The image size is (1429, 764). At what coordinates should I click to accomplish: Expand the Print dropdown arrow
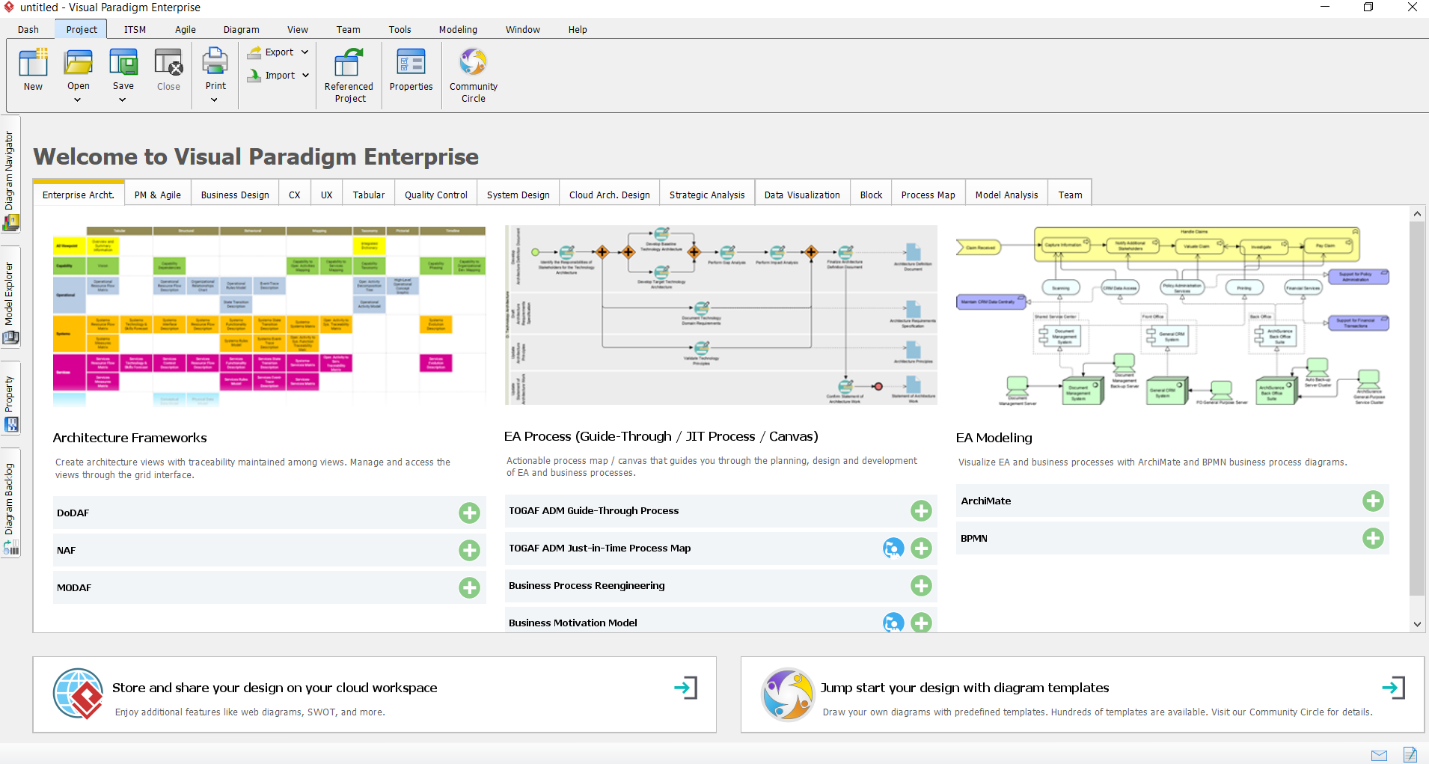pos(215,100)
